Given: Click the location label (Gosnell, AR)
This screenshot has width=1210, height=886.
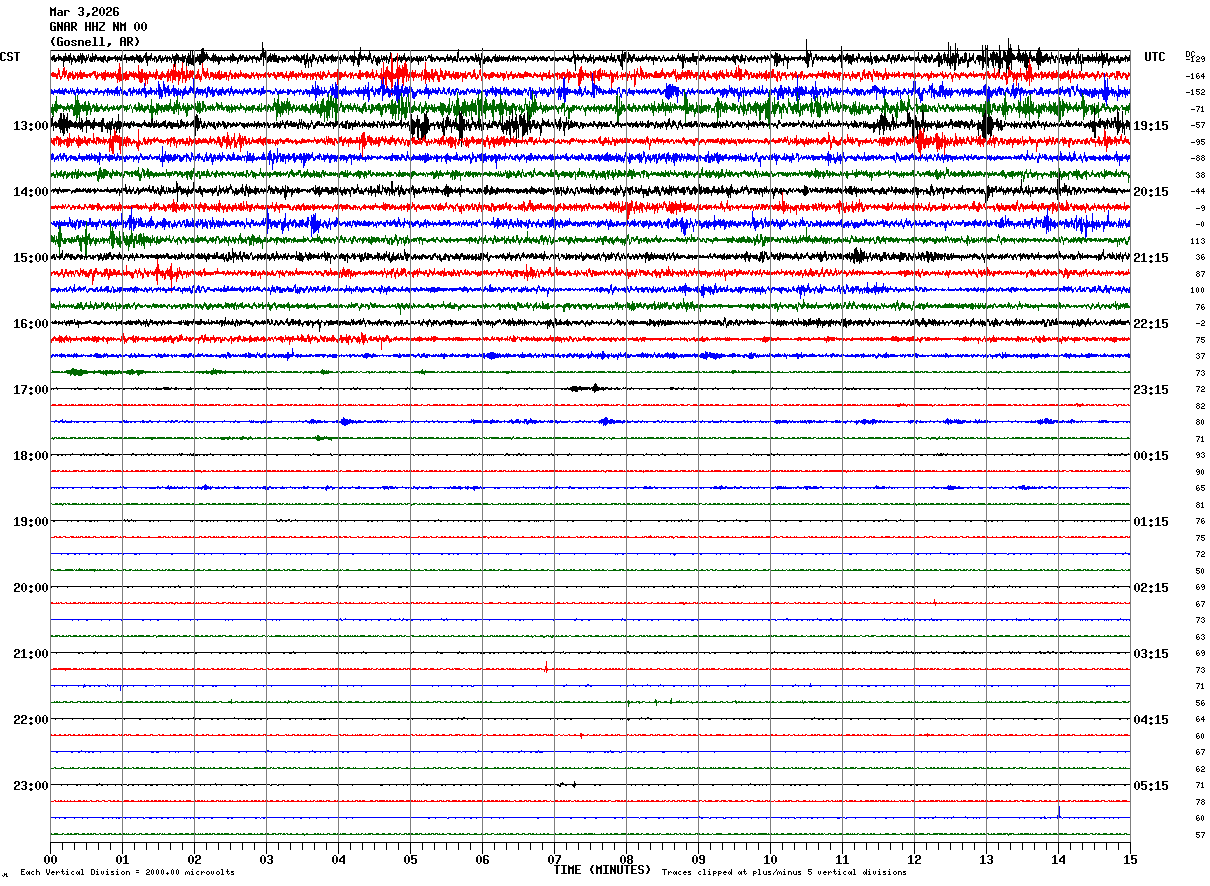Looking at the screenshot, I should [x=95, y=42].
